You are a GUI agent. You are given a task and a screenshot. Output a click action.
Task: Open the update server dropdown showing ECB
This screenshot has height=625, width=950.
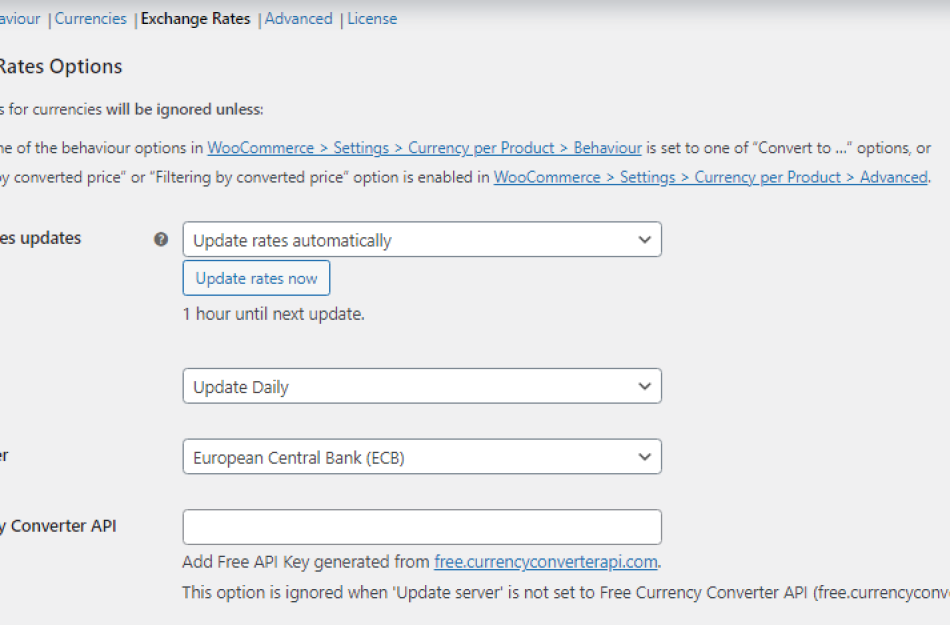click(420, 455)
